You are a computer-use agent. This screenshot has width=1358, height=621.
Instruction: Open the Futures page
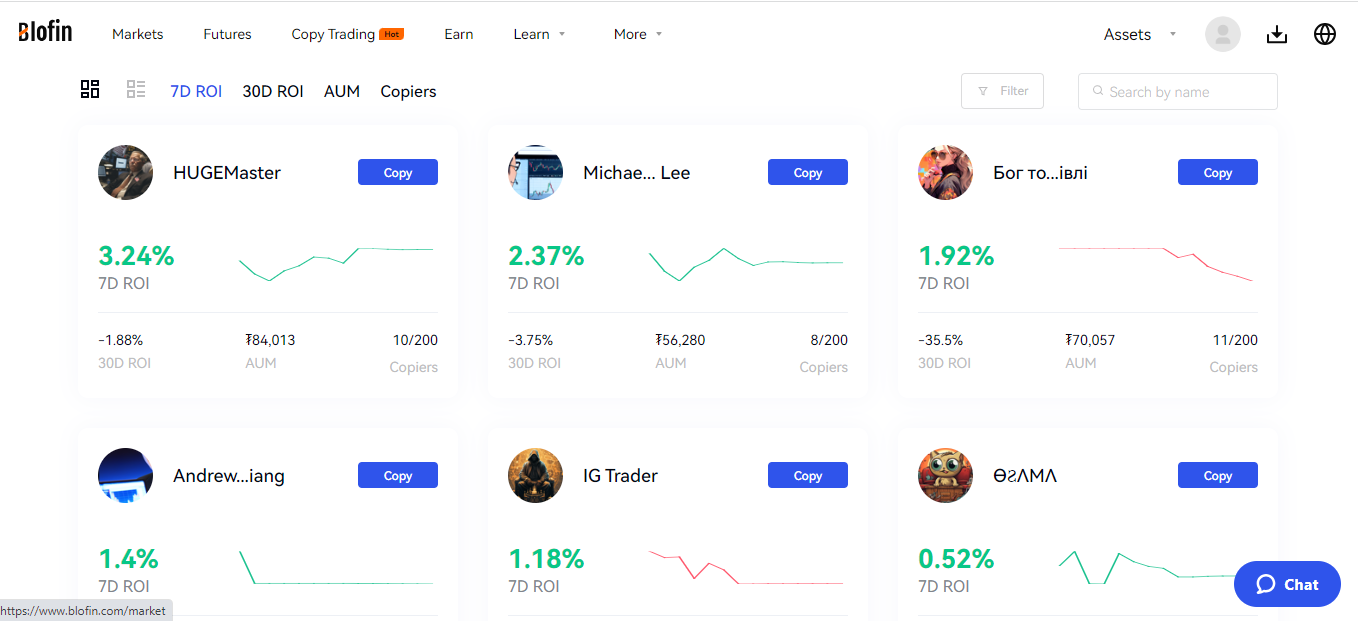tap(227, 34)
